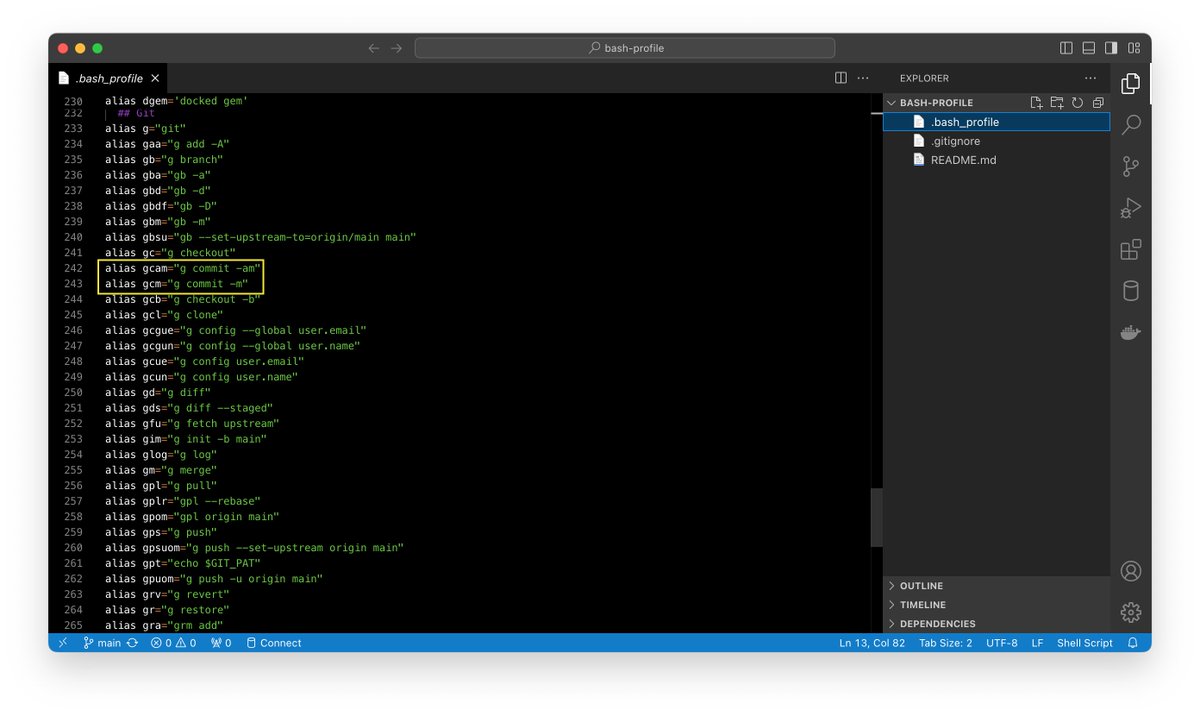Click the line alias gpt="echo $GIT_PAT"
Image resolution: width=1200 pixels, height=716 pixels.
pos(183,563)
